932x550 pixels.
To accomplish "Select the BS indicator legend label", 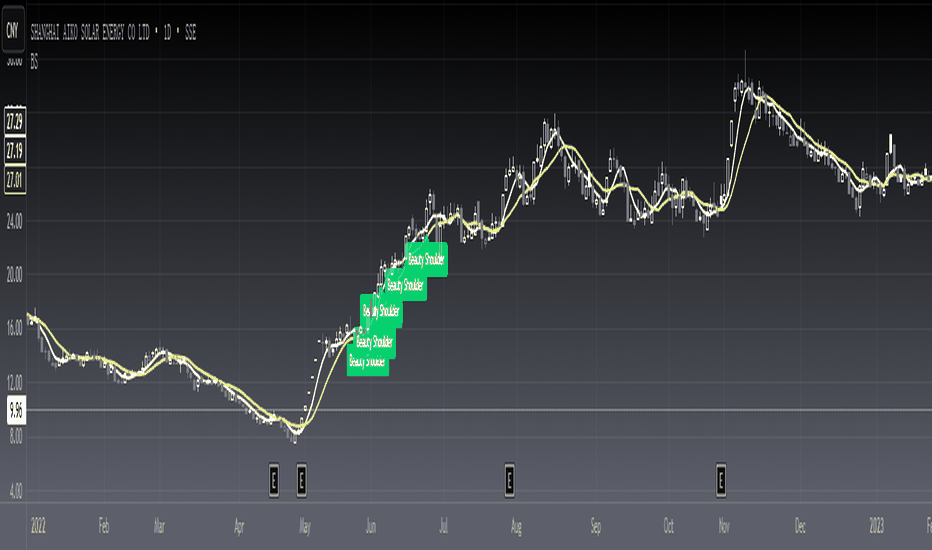I will click(x=34, y=61).
